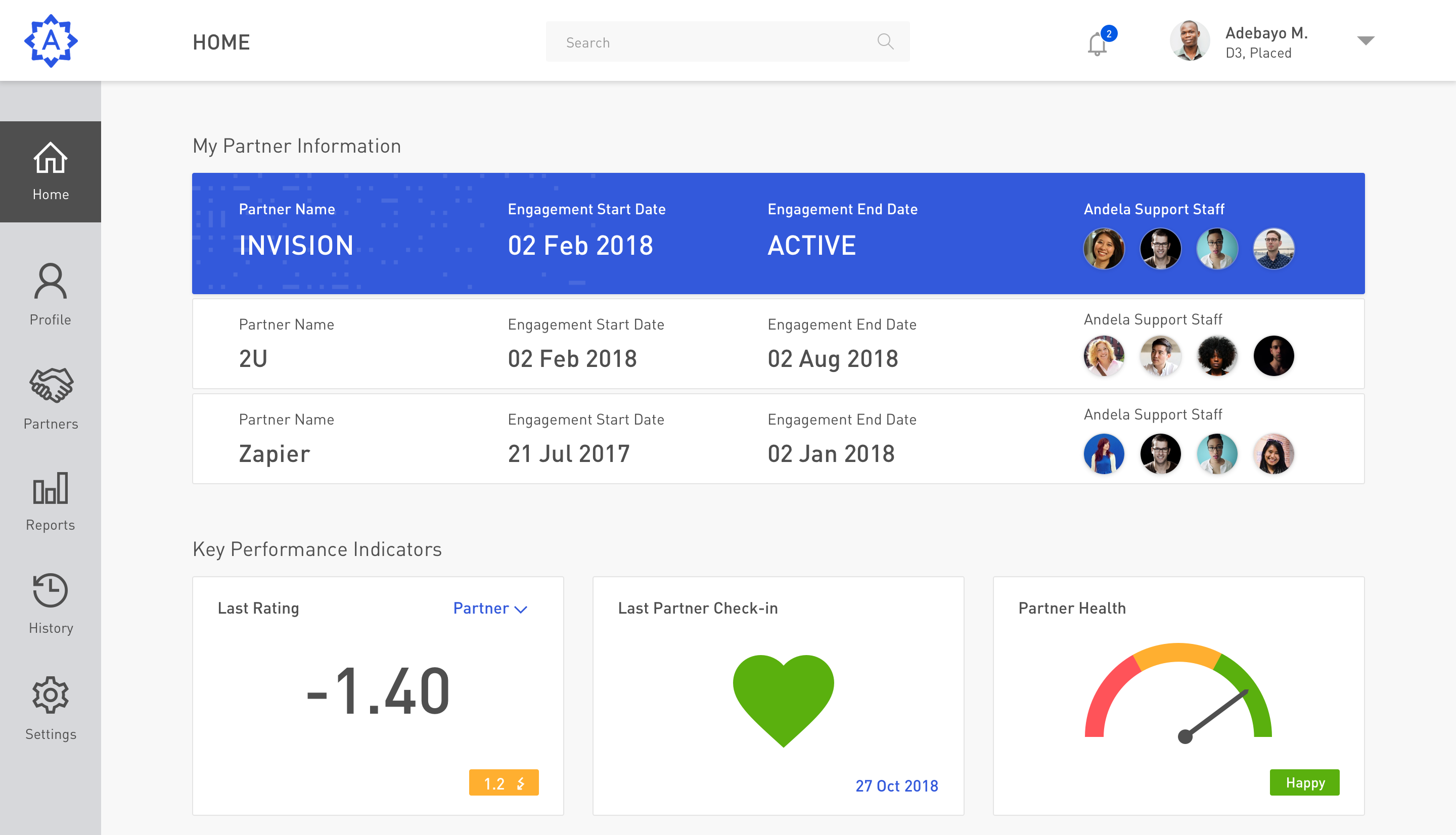The height and width of the screenshot is (835, 1456).
Task: Click the third INVISION support staff avatar
Action: (1217, 248)
